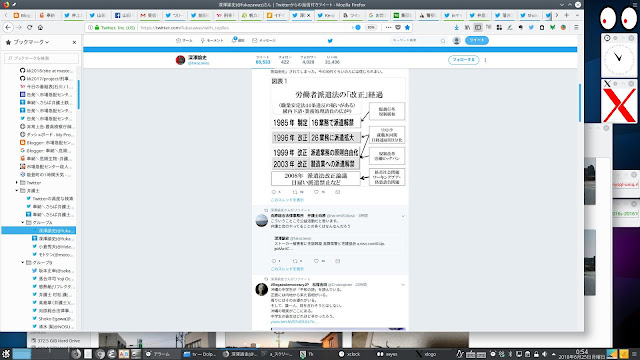Close the bookmarks sidebar with X

click(x=74, y=42)
